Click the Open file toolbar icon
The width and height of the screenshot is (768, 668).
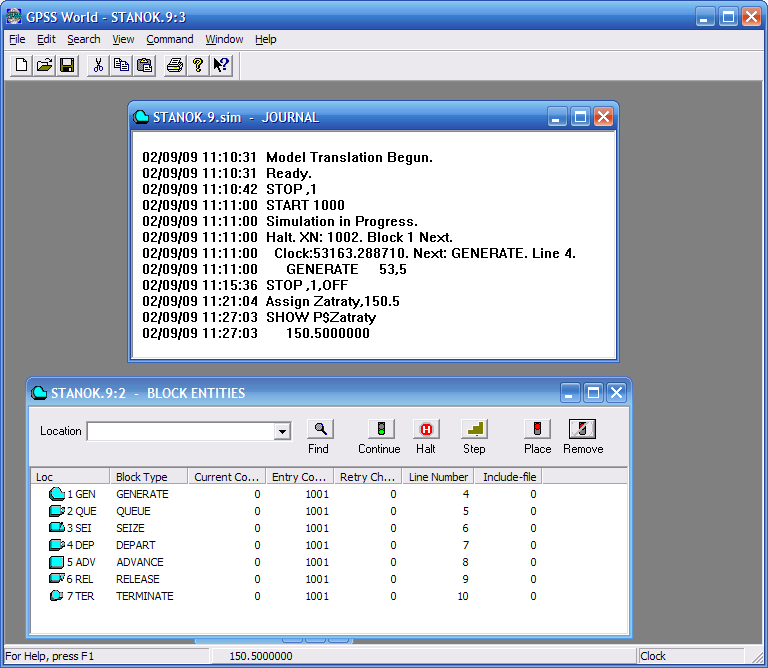(44, 65)
